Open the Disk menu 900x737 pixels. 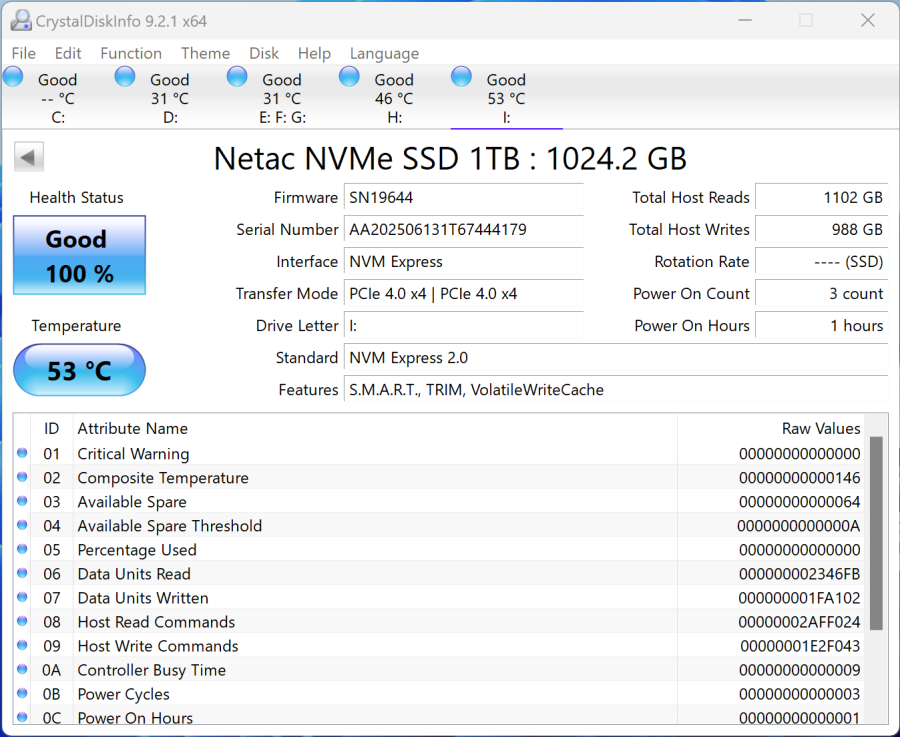point(264,53)
